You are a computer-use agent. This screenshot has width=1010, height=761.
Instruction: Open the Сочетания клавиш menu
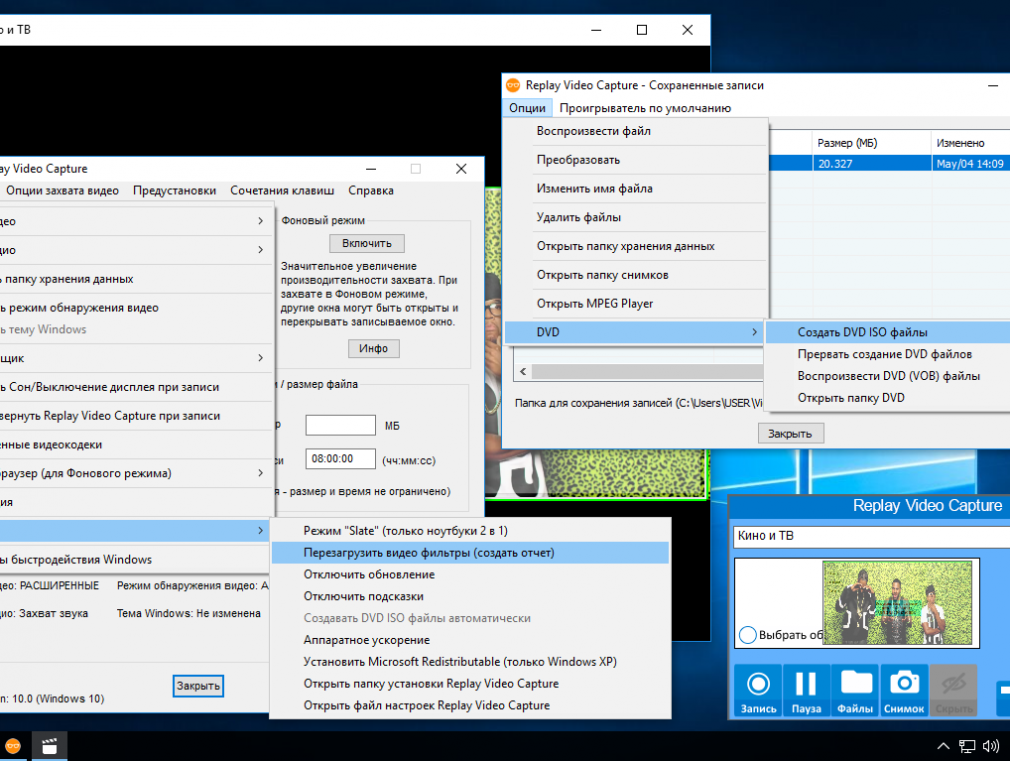click(282, 190)
